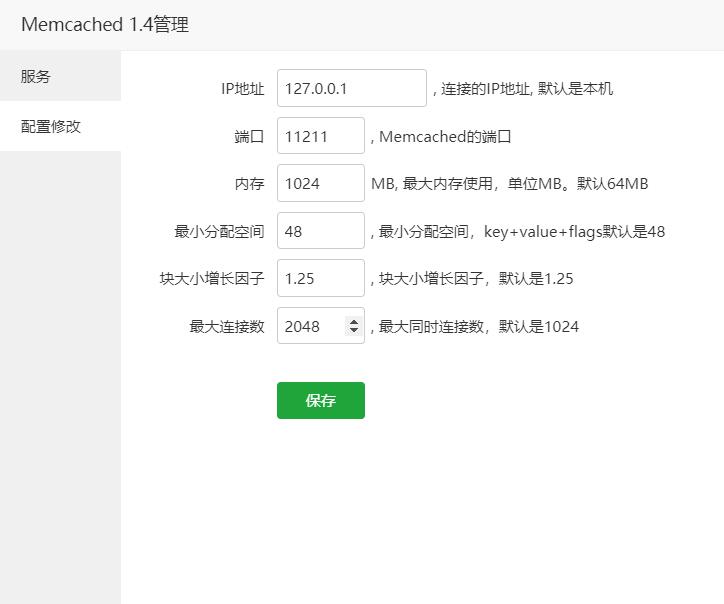Image resolution: width=724 pixels, height=604 pixels.
Task: Click the 端口 field label
Action: [x=249, y=137]
